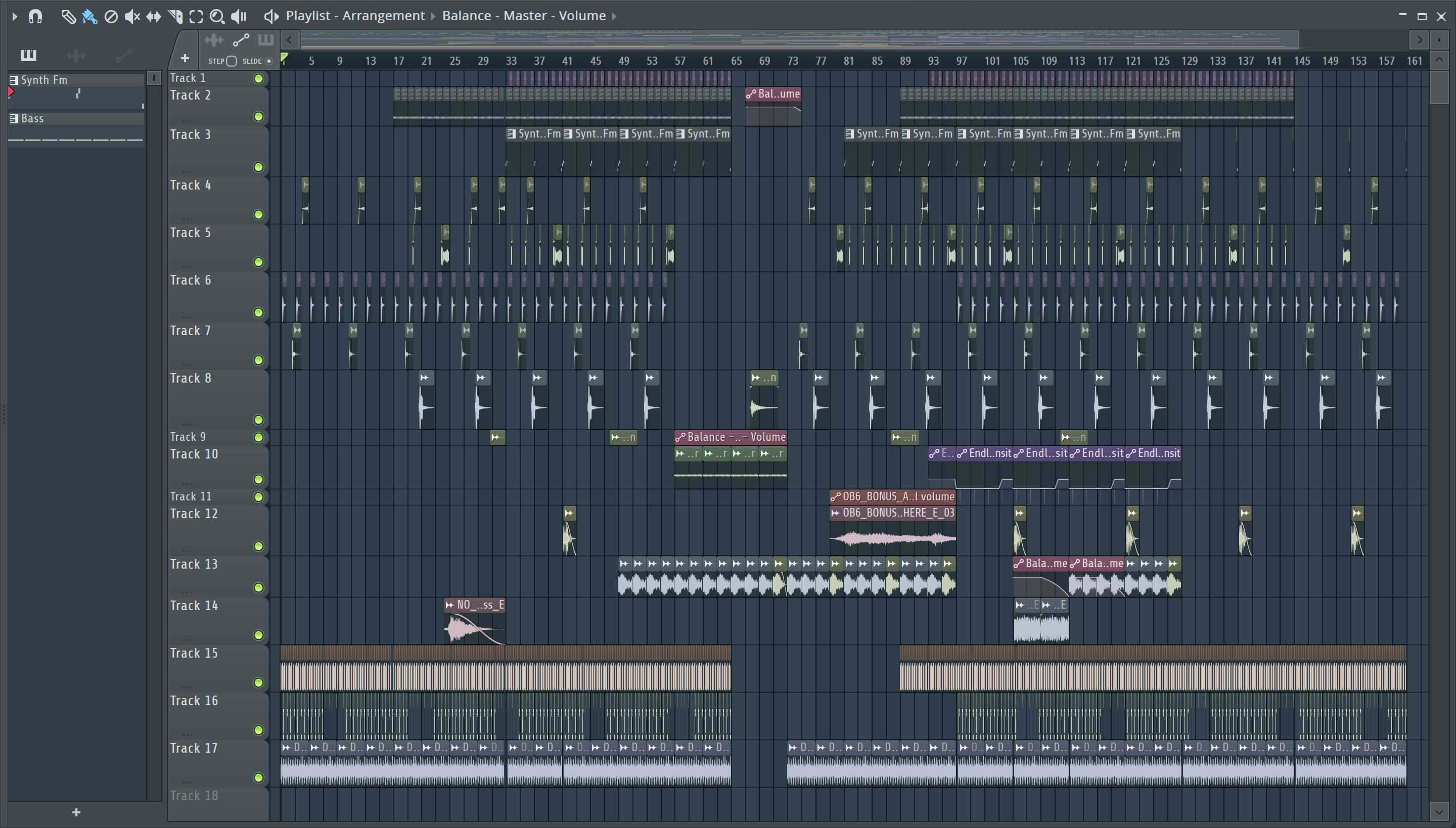1456x828 pixels.
Task: Select the Track 5 header label
Action: pos(191,233)
